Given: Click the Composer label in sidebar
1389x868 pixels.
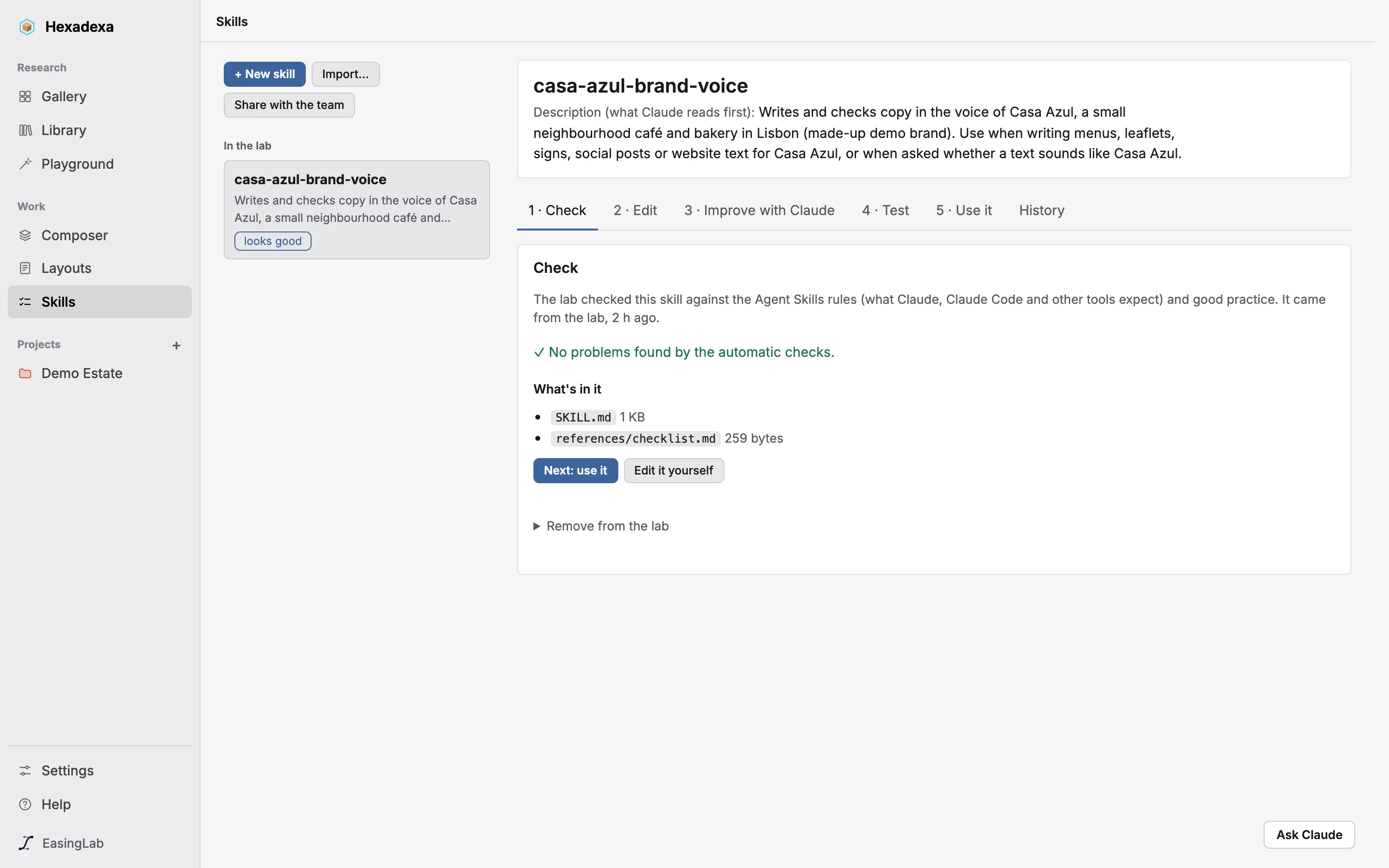Looking at the screenshot, I should [x=75, y=235].
